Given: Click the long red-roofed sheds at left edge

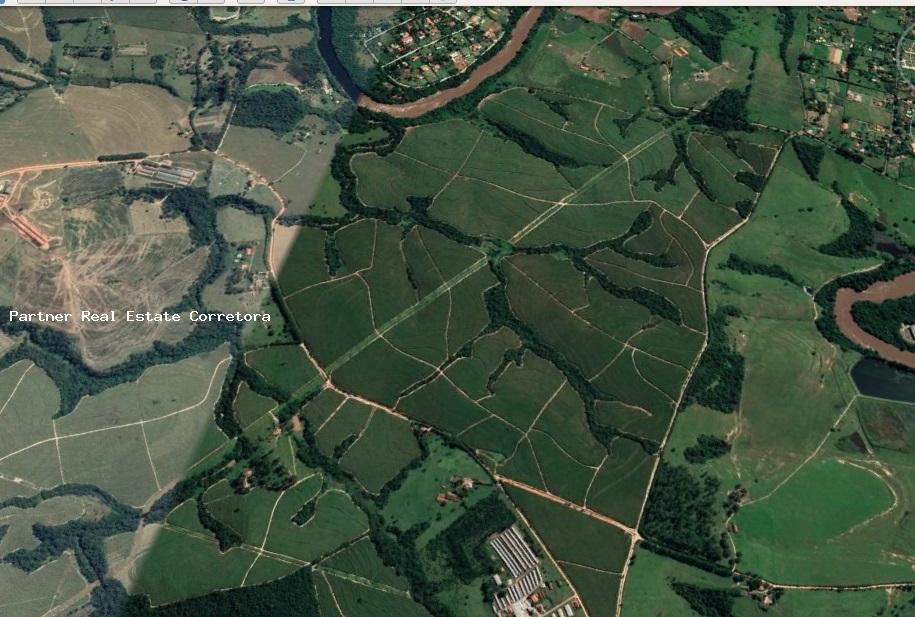Looking at the screenshot, I should pyautogui.click(x=25, y=225).
